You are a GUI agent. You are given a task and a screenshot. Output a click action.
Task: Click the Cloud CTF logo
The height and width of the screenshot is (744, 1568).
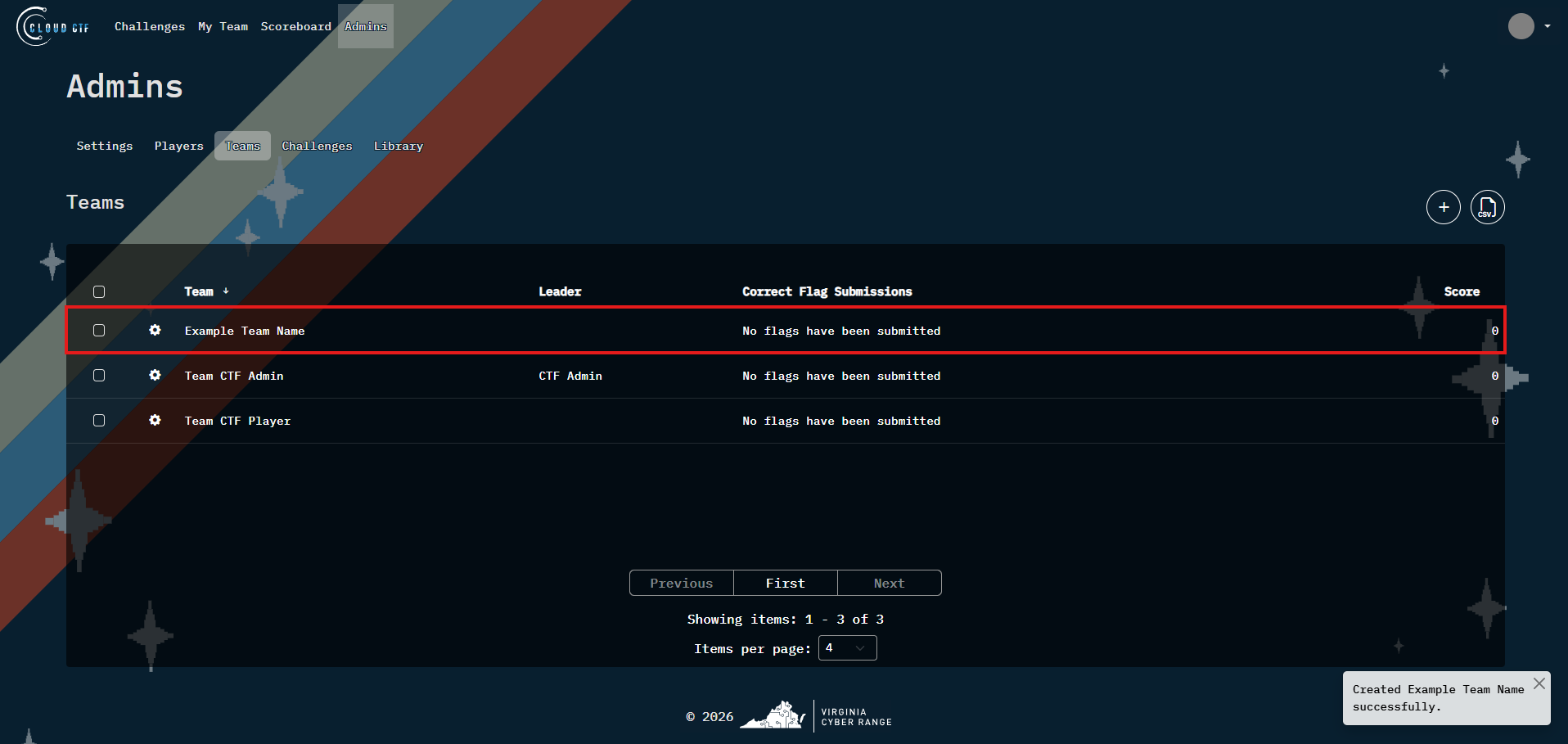pos(52,25)
